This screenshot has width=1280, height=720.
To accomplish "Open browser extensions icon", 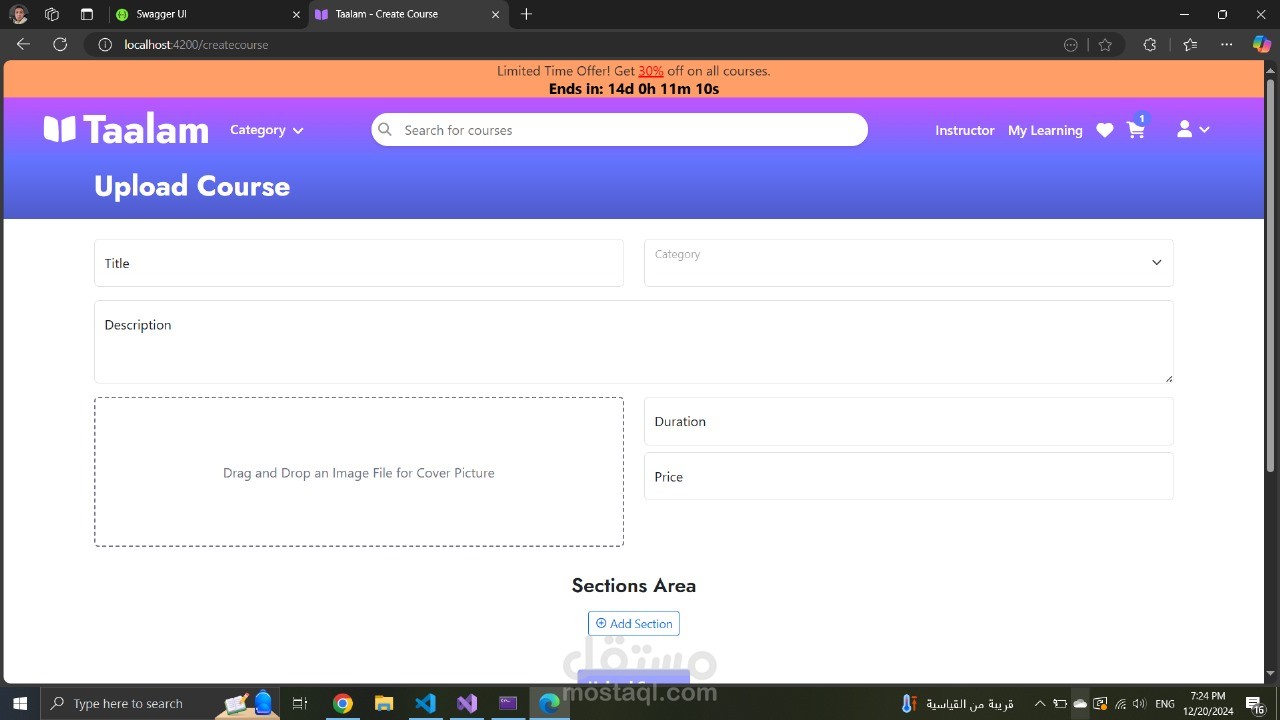I will point(1149,44).
